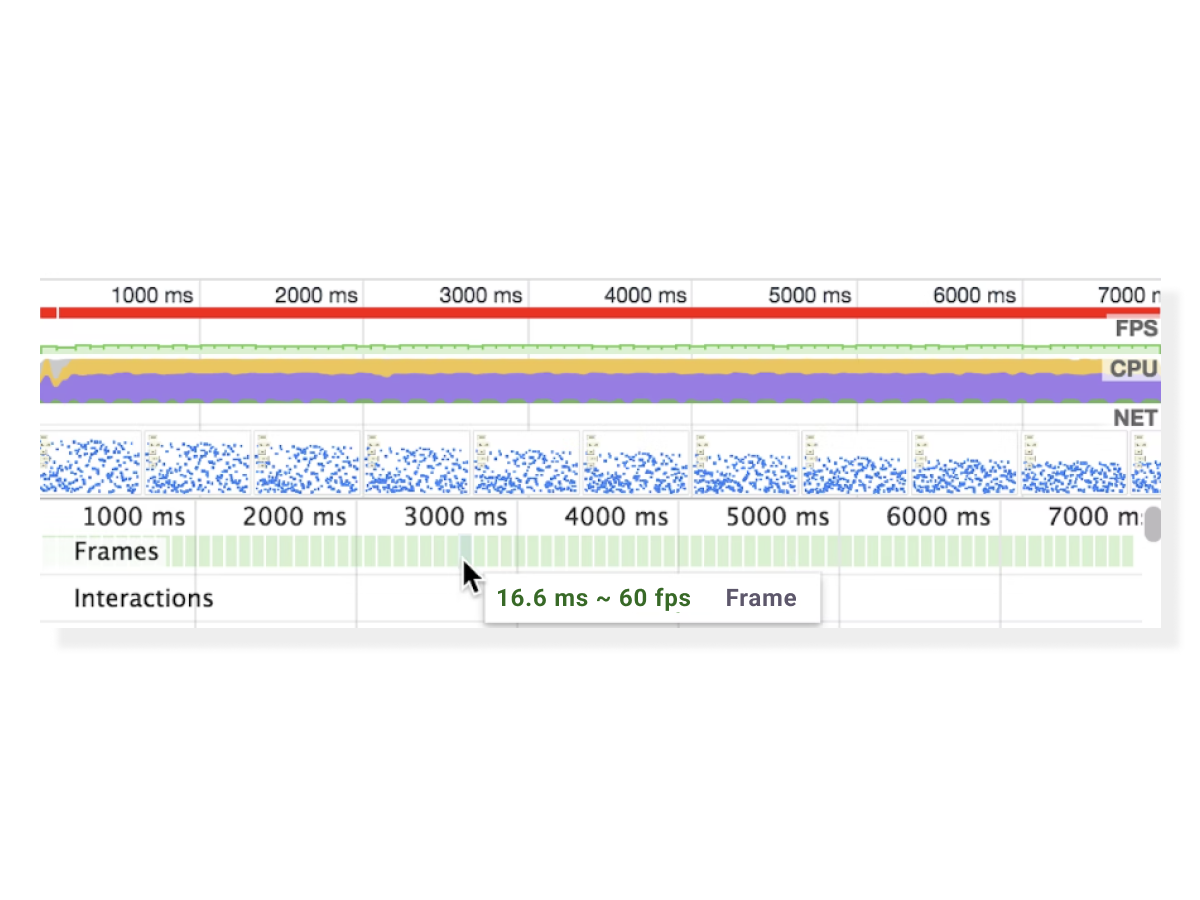Click the 5000 ms ruler label
1200x900 pixels.
pos(809,295)
